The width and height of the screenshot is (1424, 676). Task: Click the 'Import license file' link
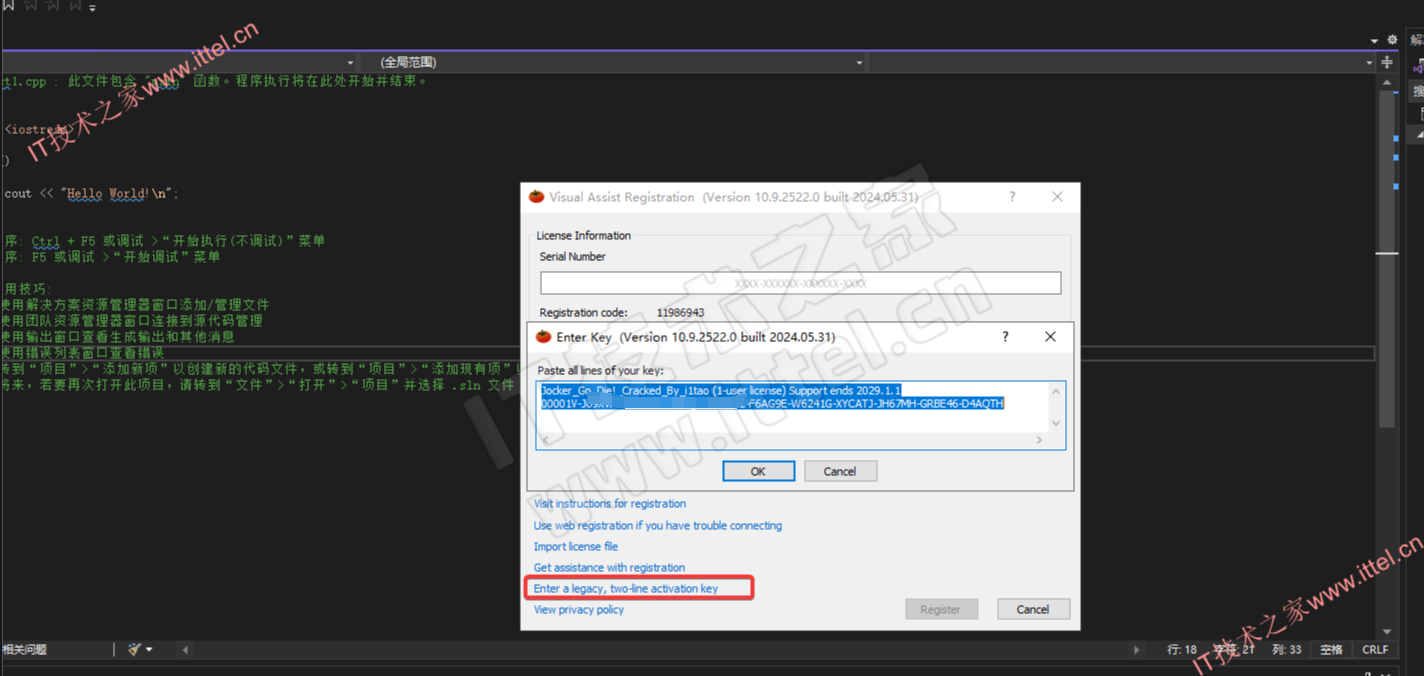tap(575, 546)
